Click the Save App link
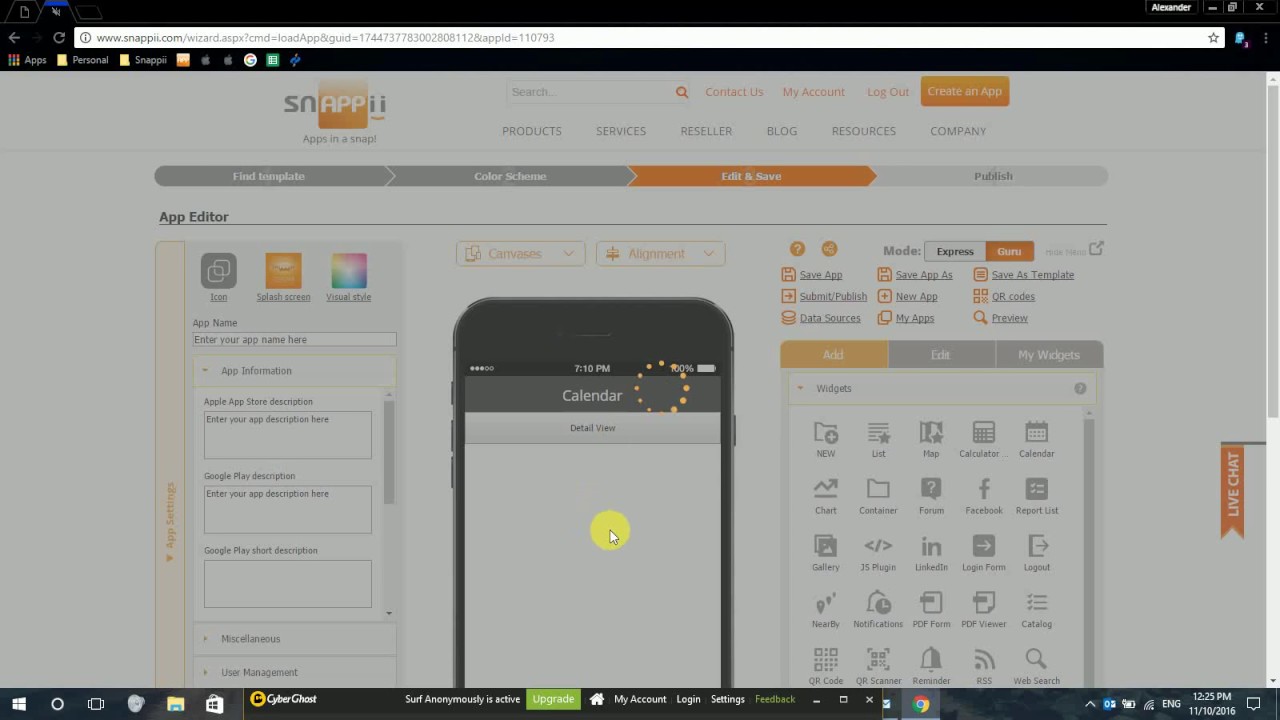 point(820,275)
